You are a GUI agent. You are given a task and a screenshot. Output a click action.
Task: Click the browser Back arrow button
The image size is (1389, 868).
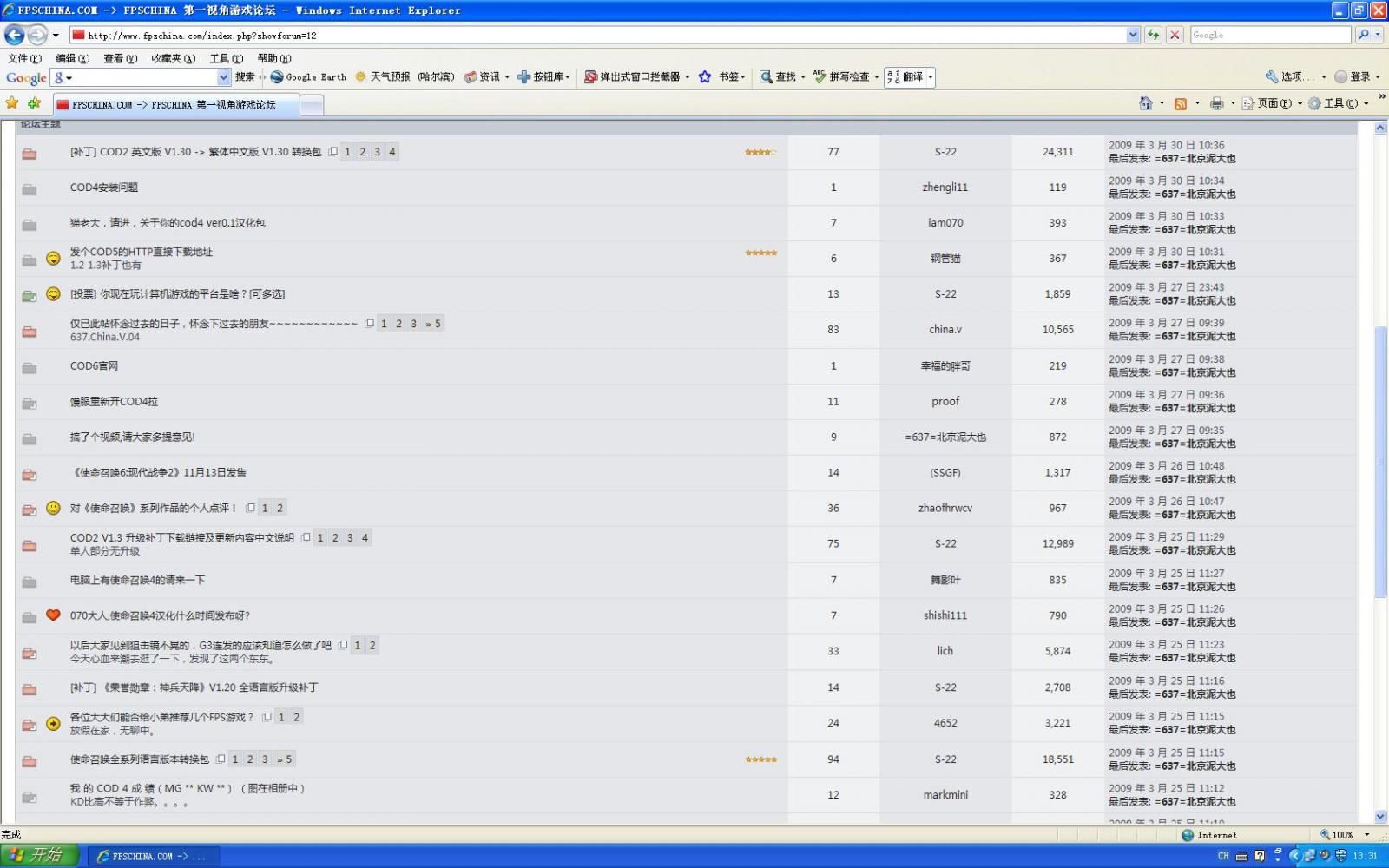point(15,35)
